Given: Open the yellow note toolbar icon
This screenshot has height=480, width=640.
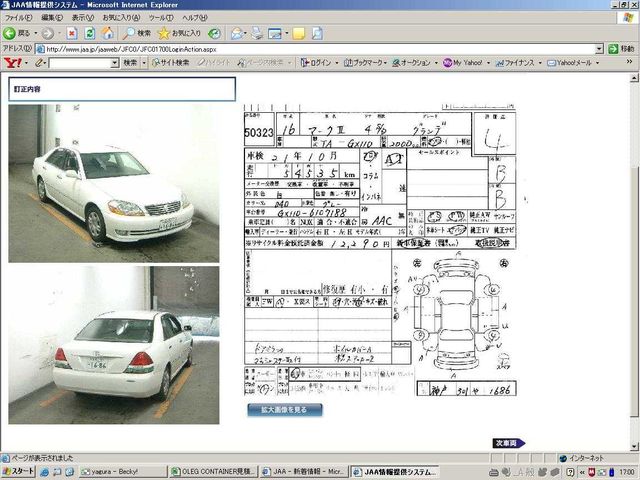Looking at the screenshot, I should pos(298,33).
